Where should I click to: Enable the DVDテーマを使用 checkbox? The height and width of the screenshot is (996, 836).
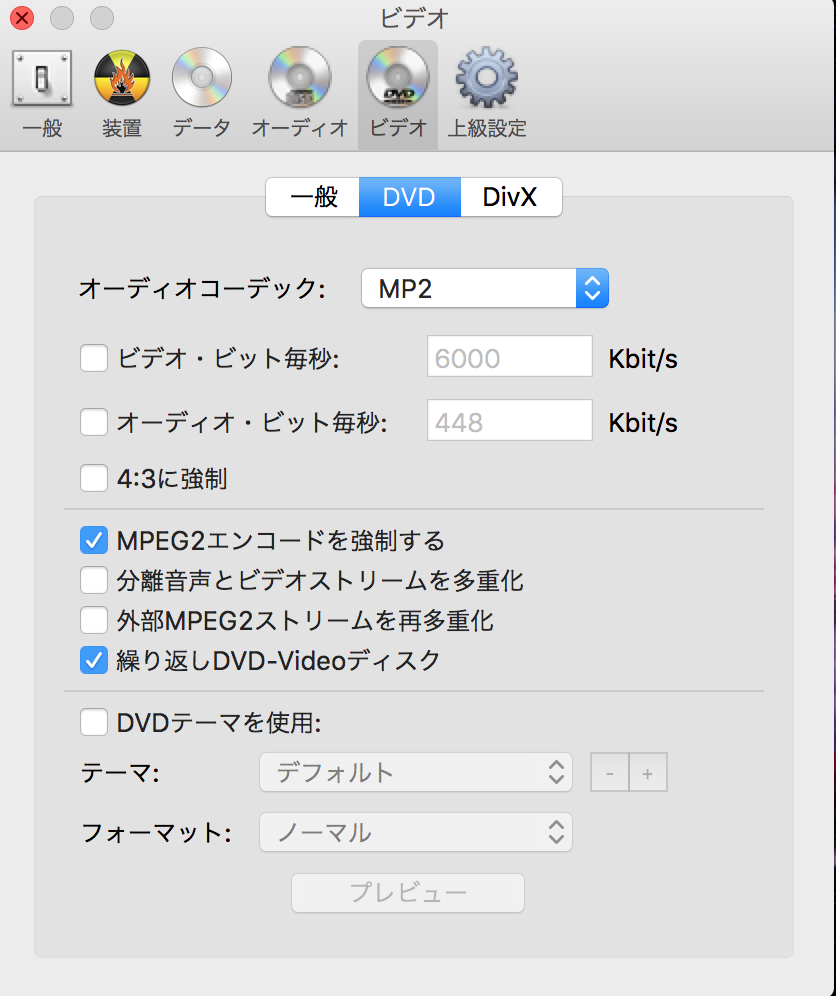94,722
